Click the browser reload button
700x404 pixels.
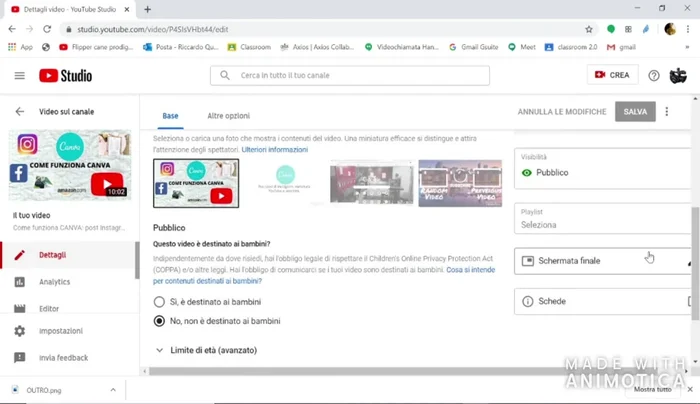(x=47, y=29)
